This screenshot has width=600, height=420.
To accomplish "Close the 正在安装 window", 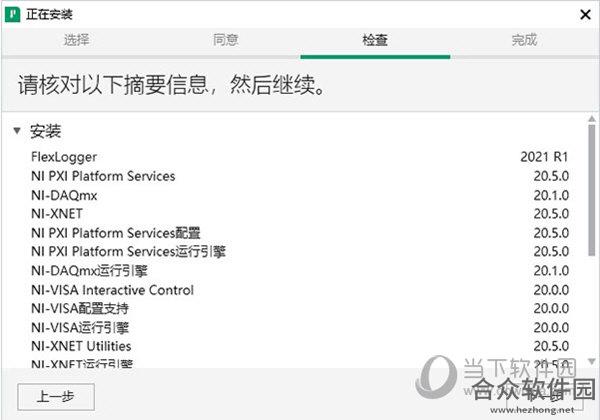I will pyautogui.click(x=585, y=15).
